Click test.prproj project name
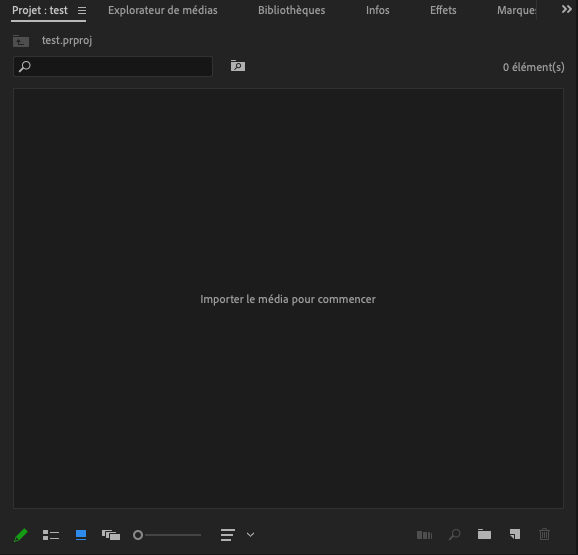 coord(67,40)
